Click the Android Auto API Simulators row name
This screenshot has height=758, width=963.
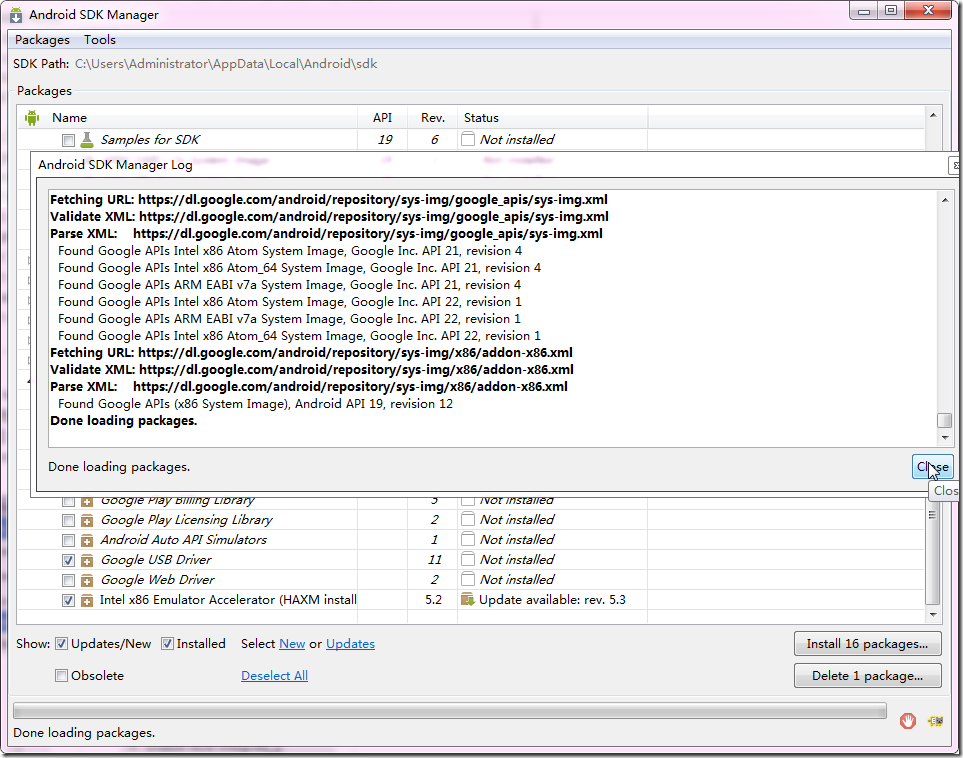point(184,539)
